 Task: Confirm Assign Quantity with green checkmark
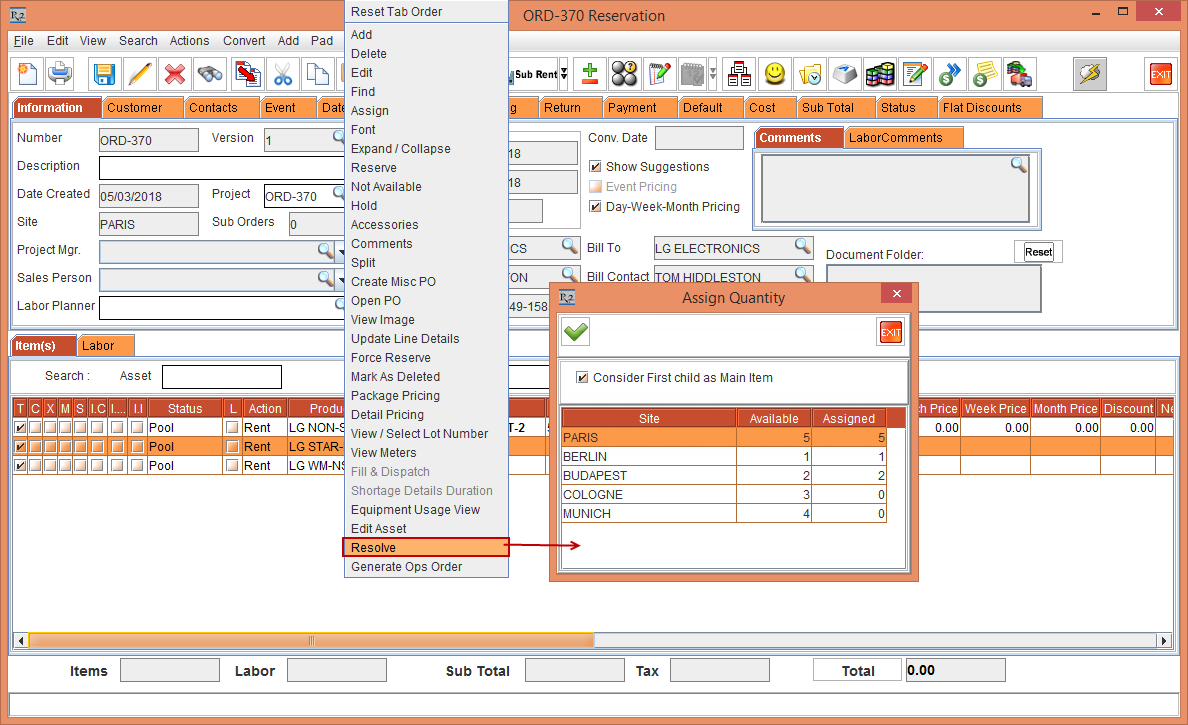576,332
